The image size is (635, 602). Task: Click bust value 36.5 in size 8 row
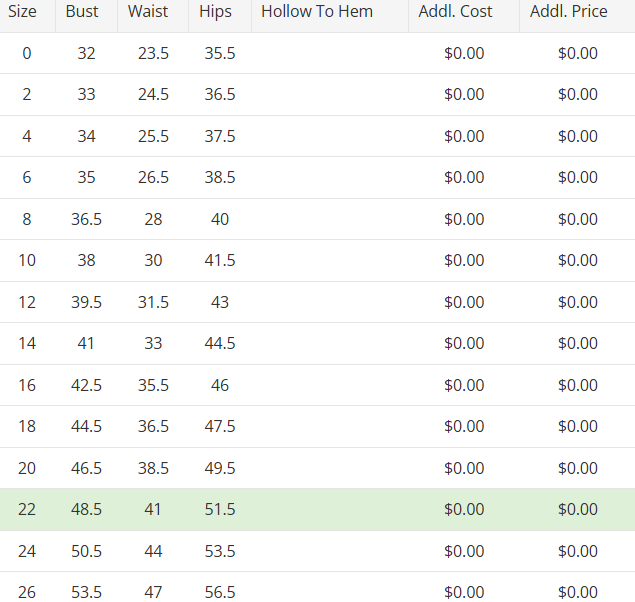click(x=86, y=219)
